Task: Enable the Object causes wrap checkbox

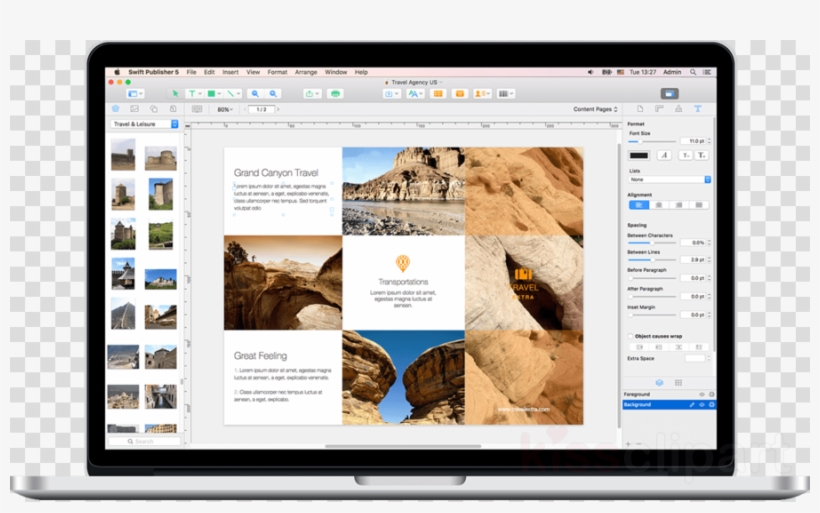Action: click(x=630, y=336)
